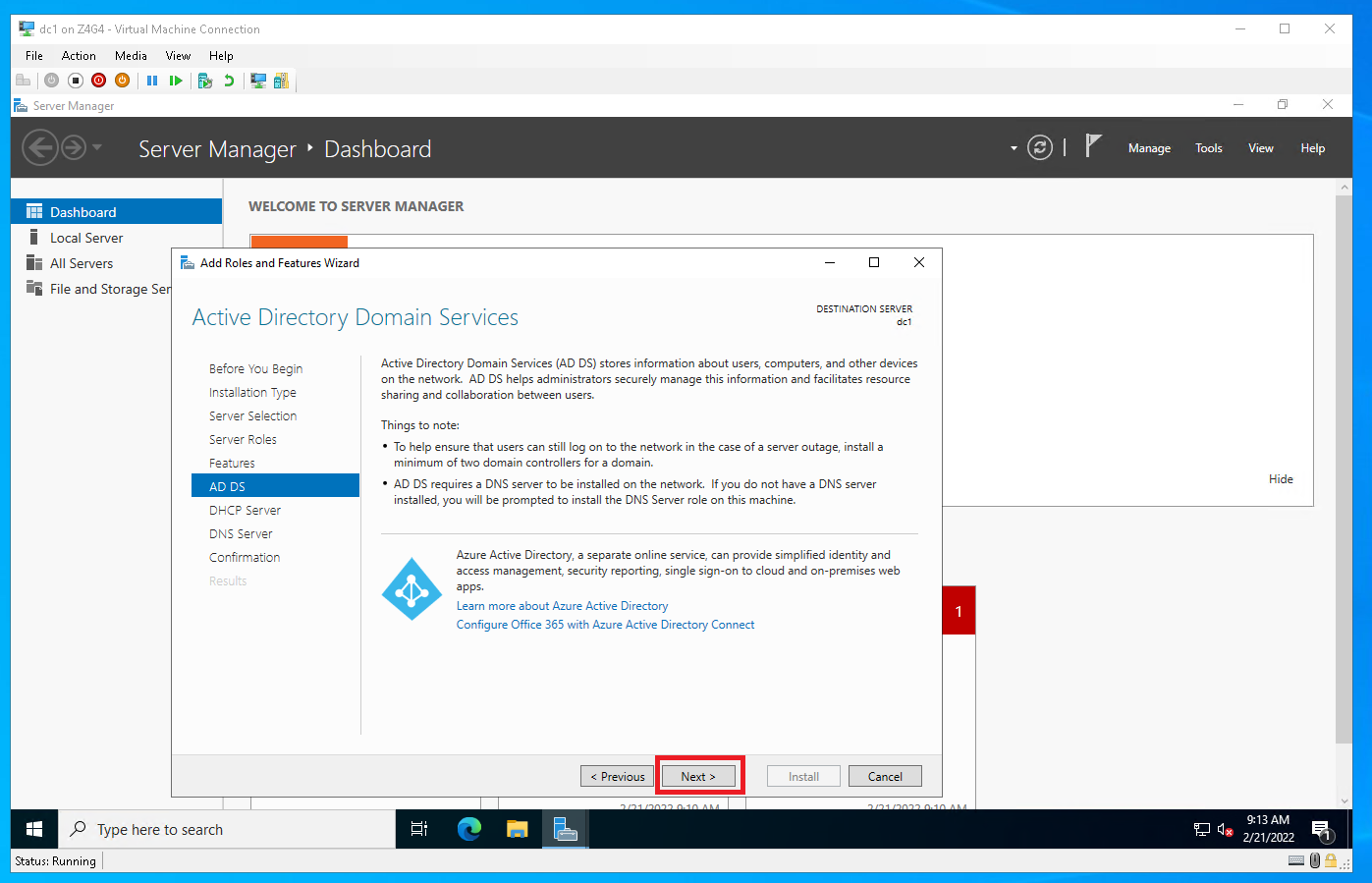The image size is (1372, 883).
Task: Click Hide in the welcome panel
Action: point(1281,479)
